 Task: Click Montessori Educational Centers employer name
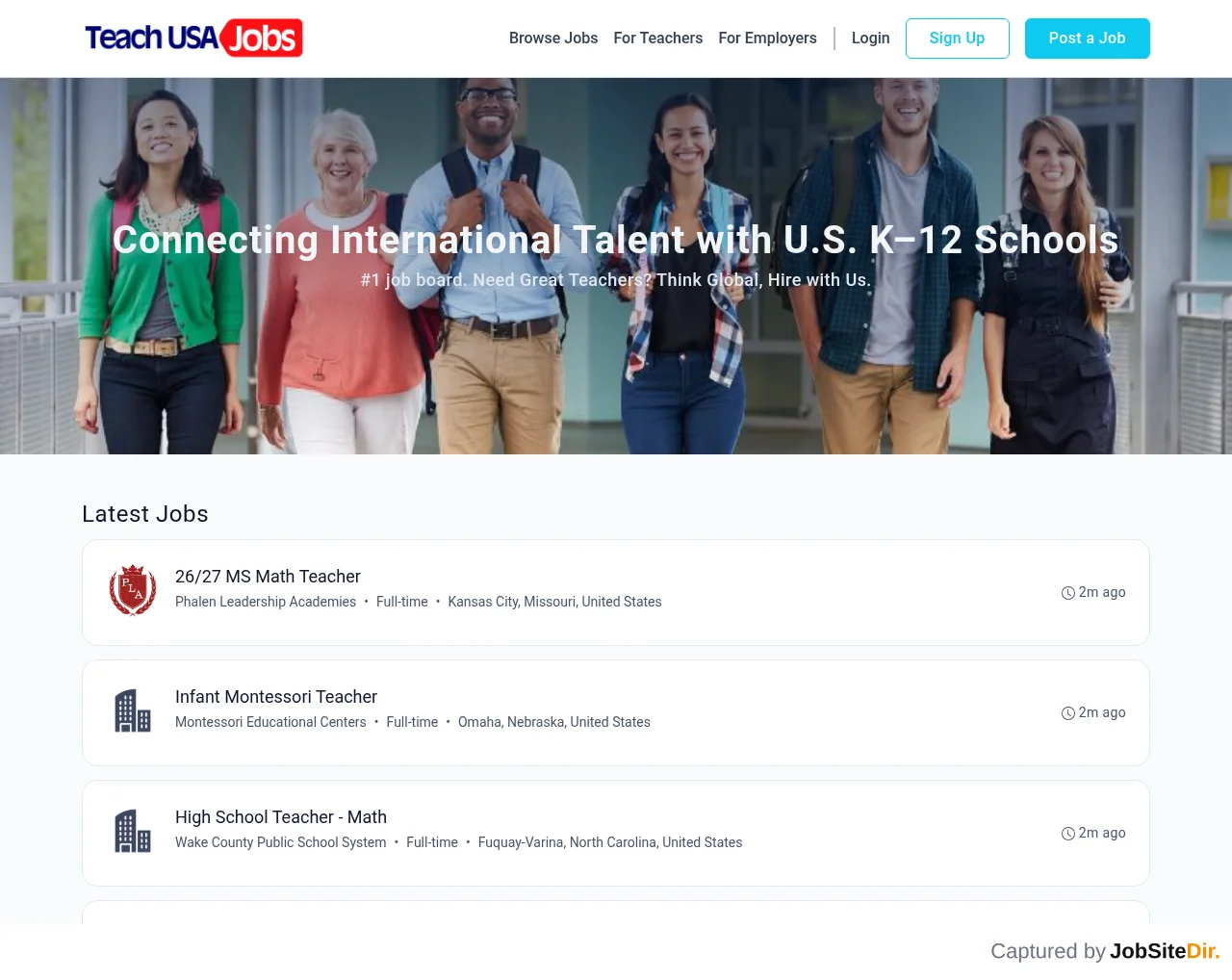click(270, 722)
